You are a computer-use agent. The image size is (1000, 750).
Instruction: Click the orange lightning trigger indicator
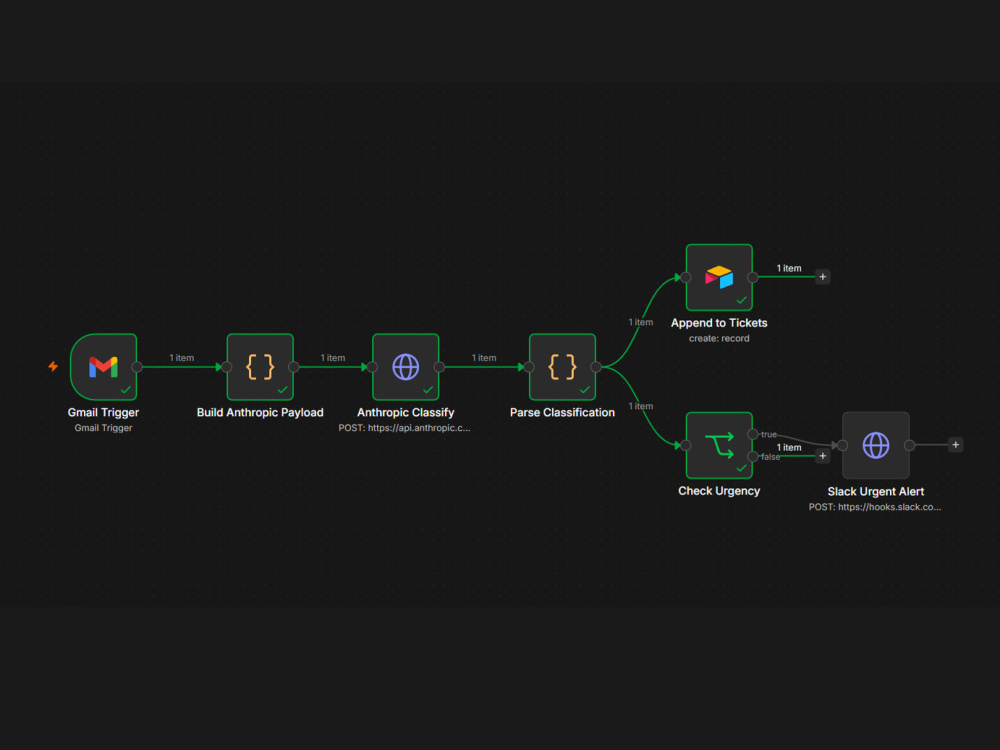(53, 366)
